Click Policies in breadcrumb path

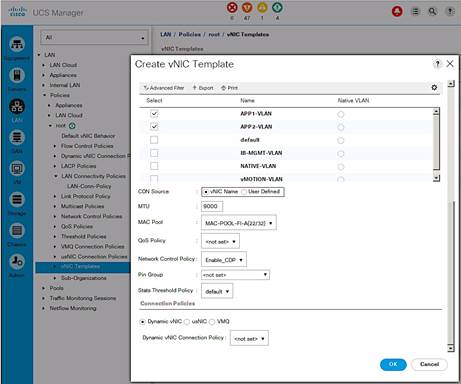point(189,34)
